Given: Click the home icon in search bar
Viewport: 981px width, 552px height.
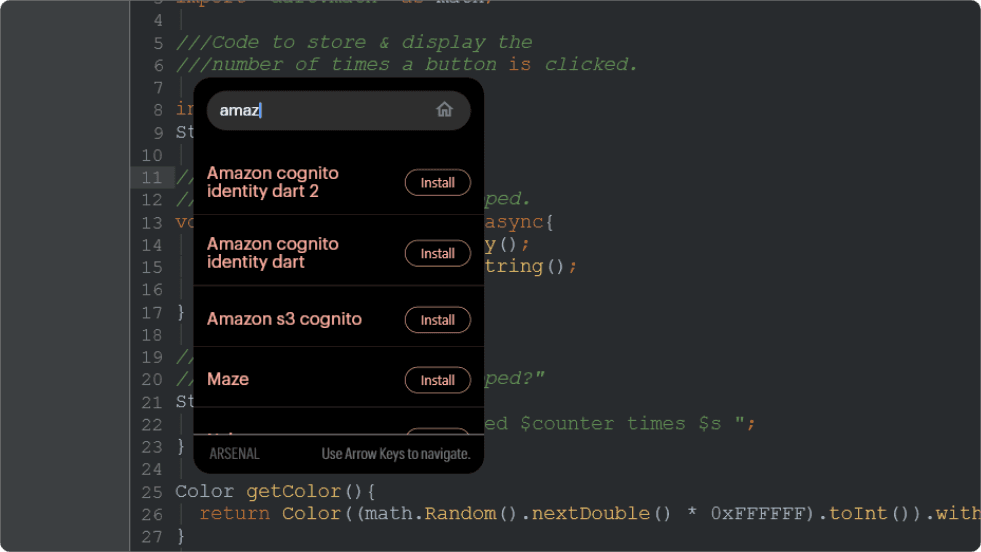Looking at the screenshot, I should click(444, 110).
